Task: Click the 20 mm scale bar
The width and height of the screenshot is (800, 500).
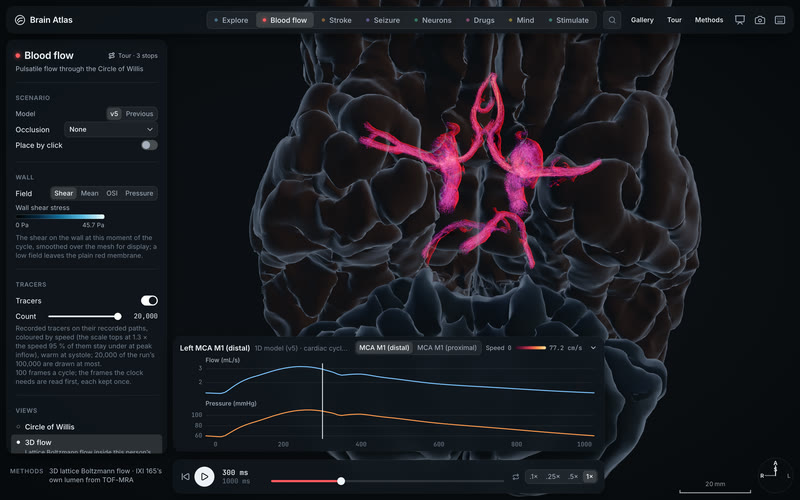Action: click(715, 488)
